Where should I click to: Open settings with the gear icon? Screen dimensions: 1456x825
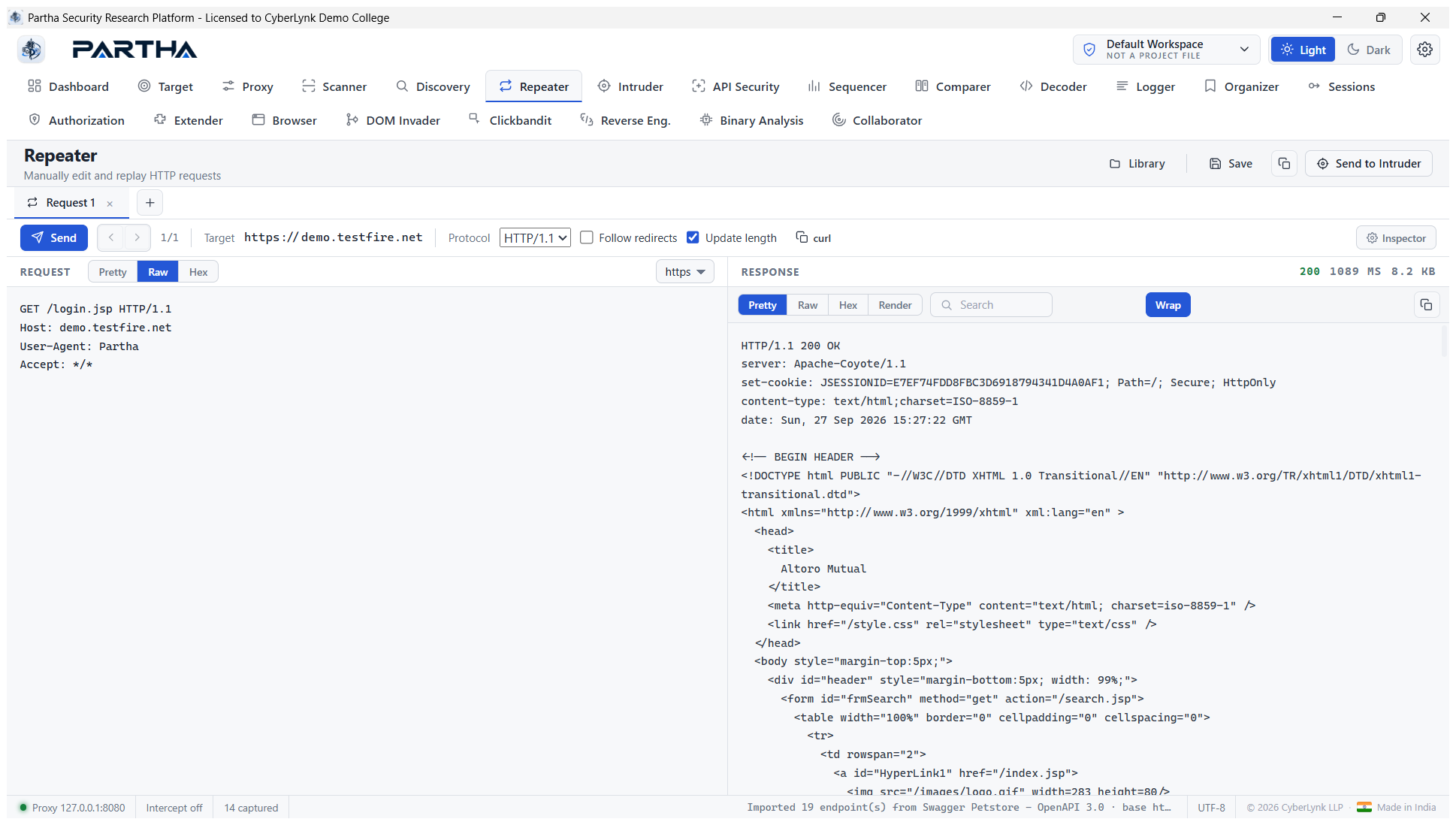(1424, 50)
